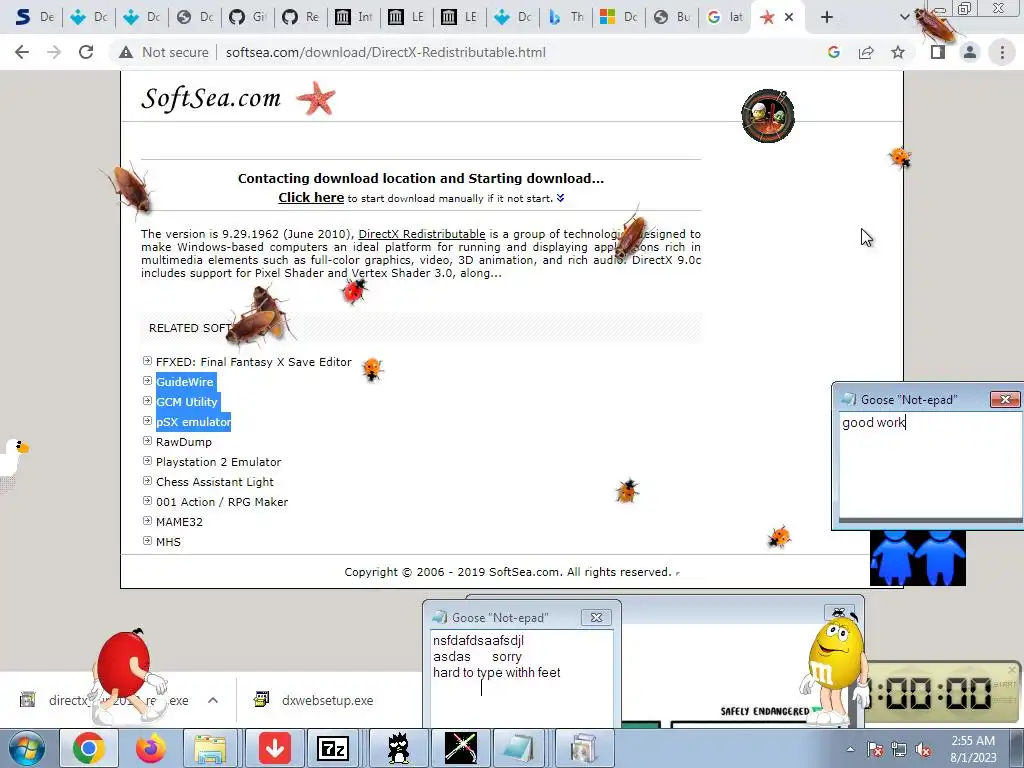This screenshot has height=768, width=1024.
Task: Open the DirectX Redistributable link
Action: tap(422, 234)
